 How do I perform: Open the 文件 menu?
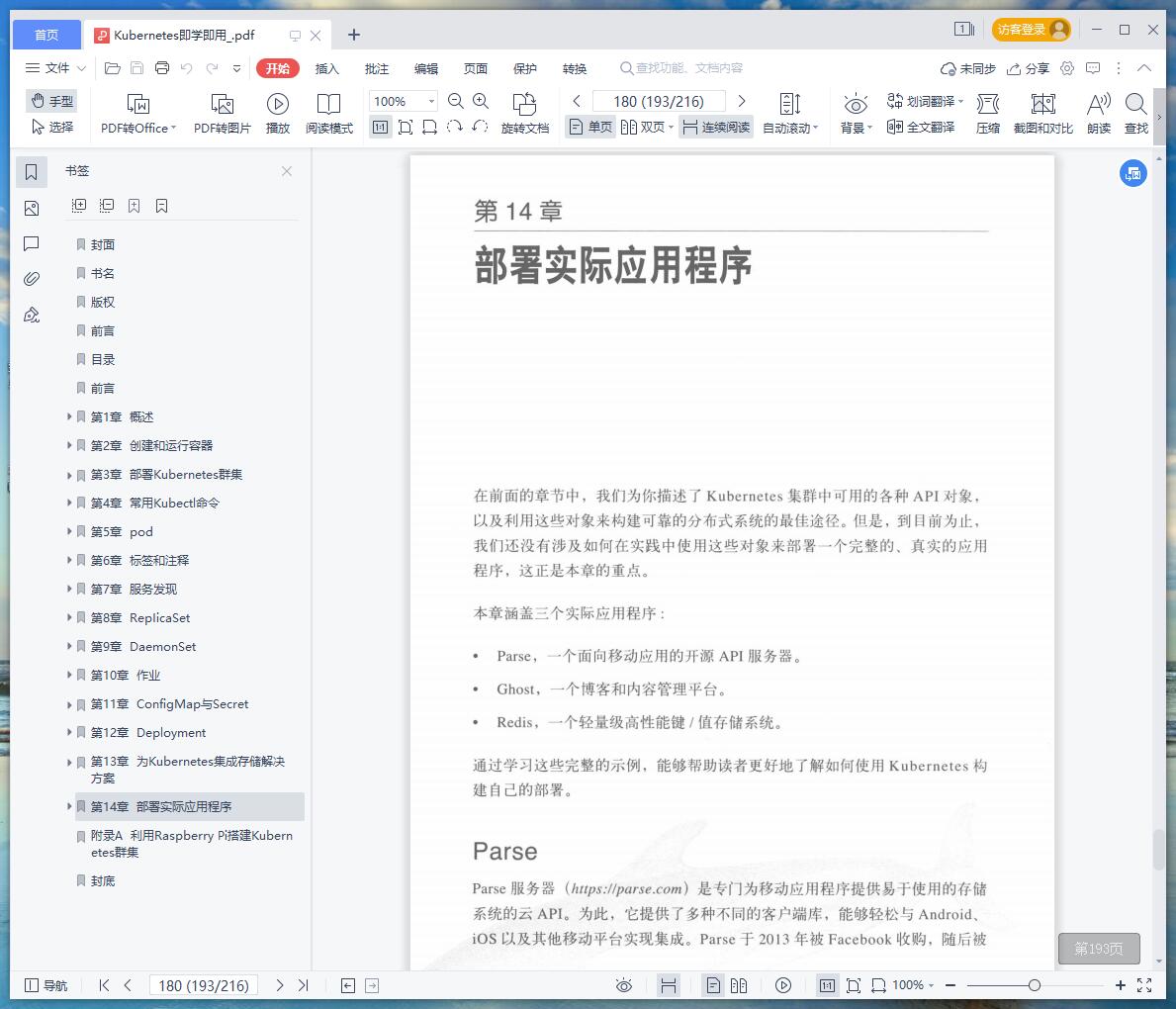(55, 68)
